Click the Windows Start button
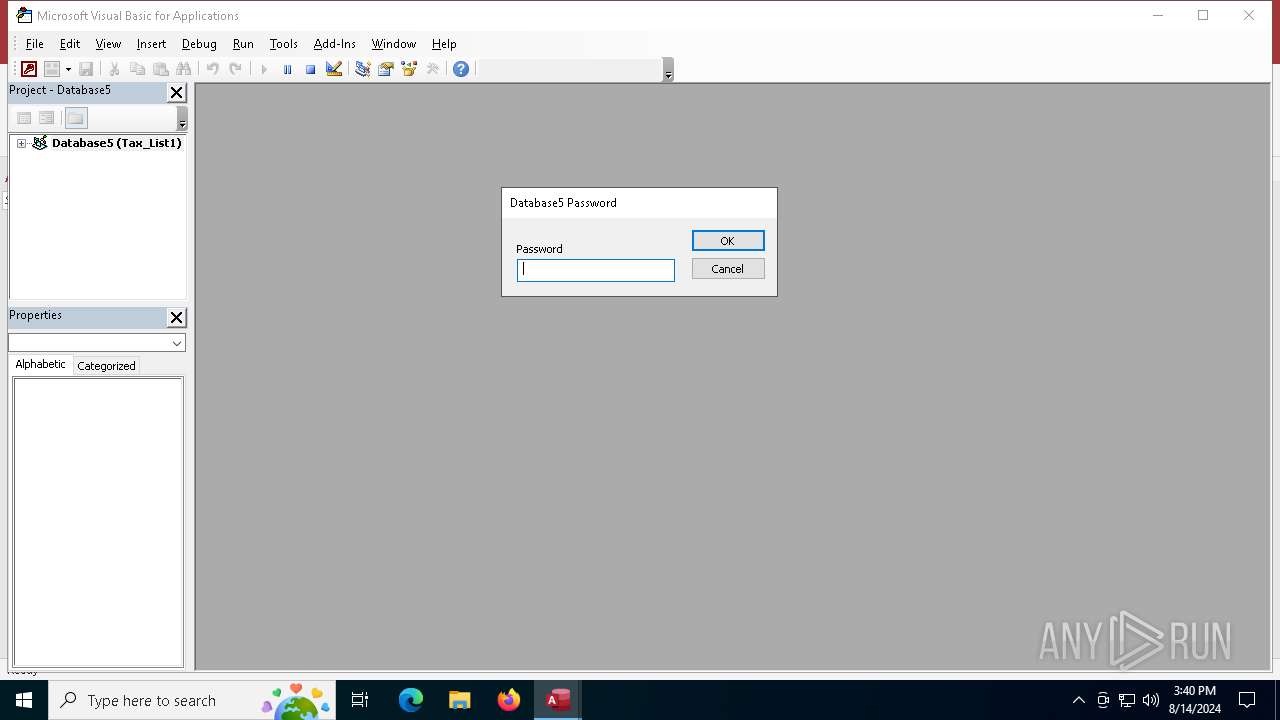 (x=24, y=700)
